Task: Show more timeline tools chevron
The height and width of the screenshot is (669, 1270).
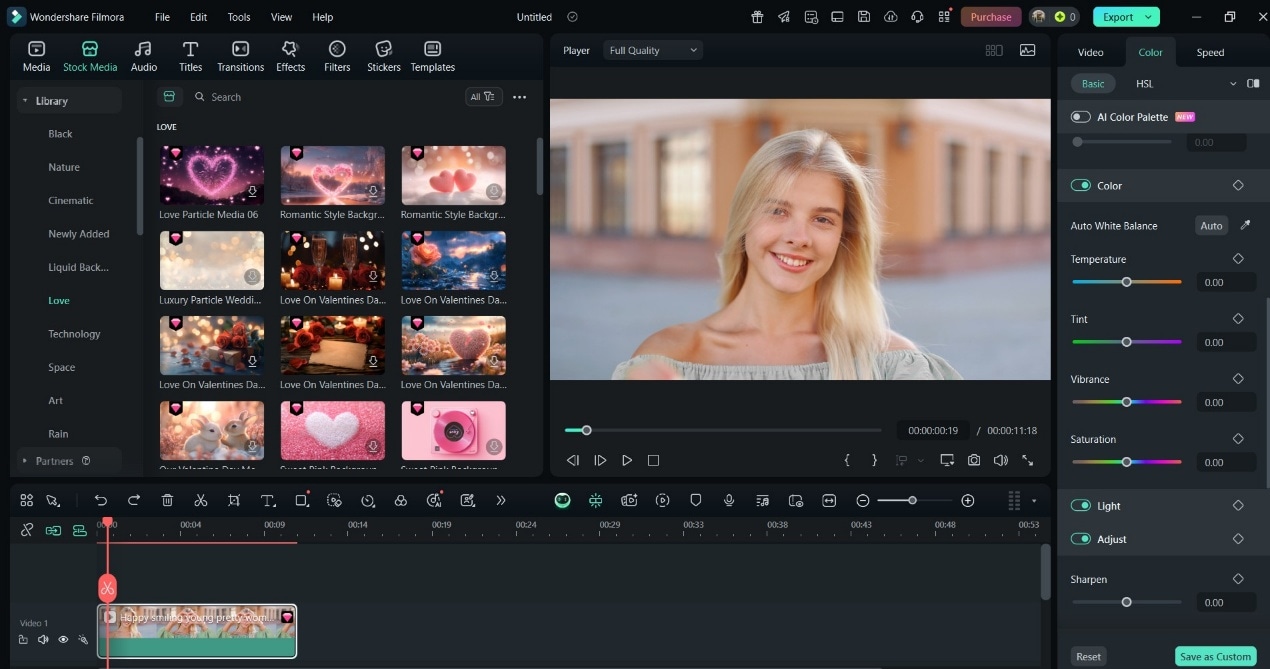Action: coord(501,500)
